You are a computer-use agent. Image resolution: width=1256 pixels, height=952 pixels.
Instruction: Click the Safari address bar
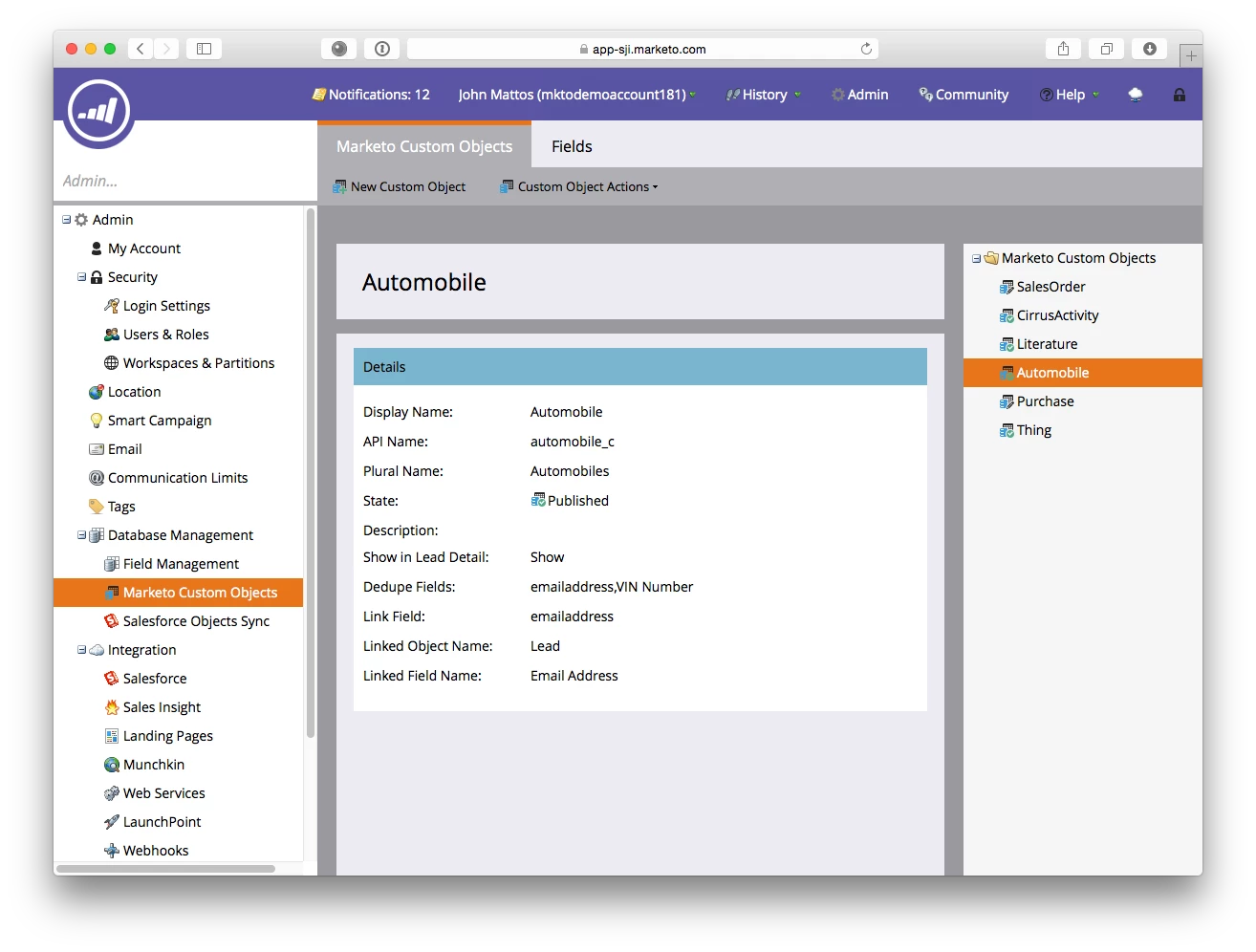[642, 49]
